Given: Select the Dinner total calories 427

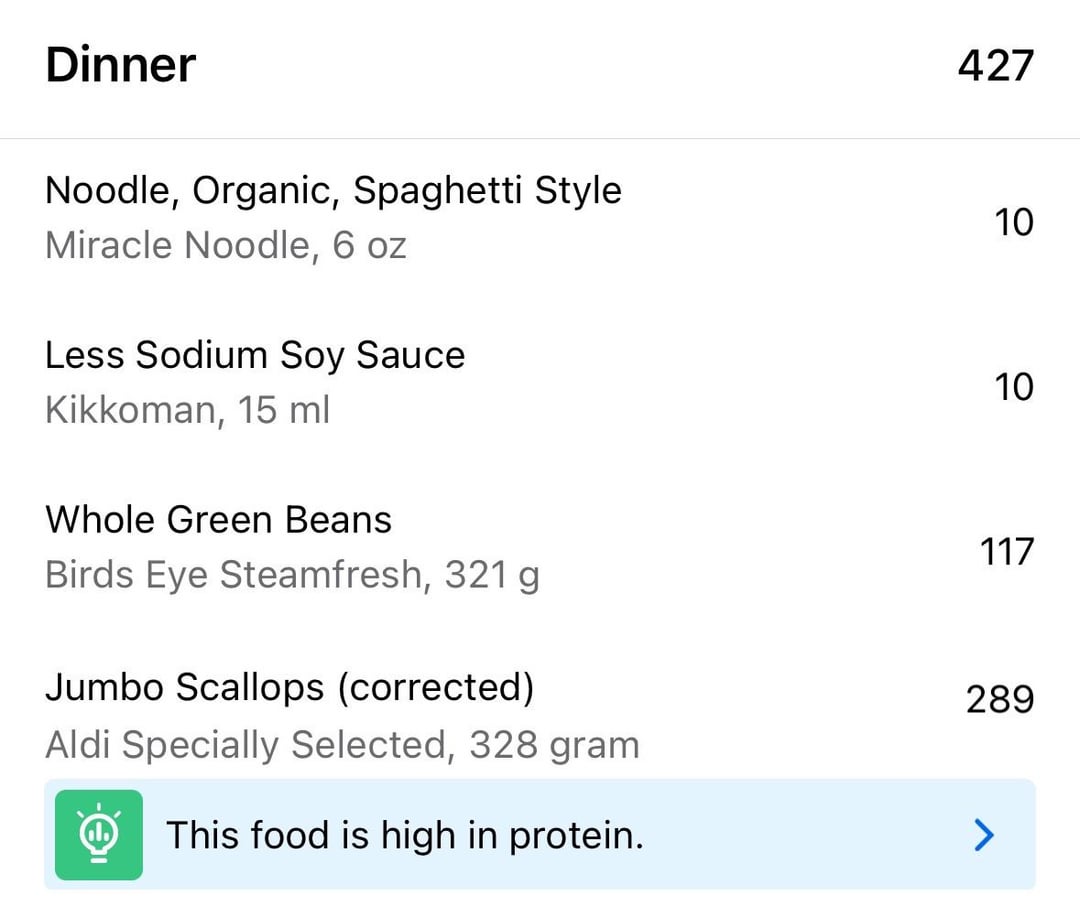Looking at the screenshot, I should pyautogui.click(x=996, y=66).
